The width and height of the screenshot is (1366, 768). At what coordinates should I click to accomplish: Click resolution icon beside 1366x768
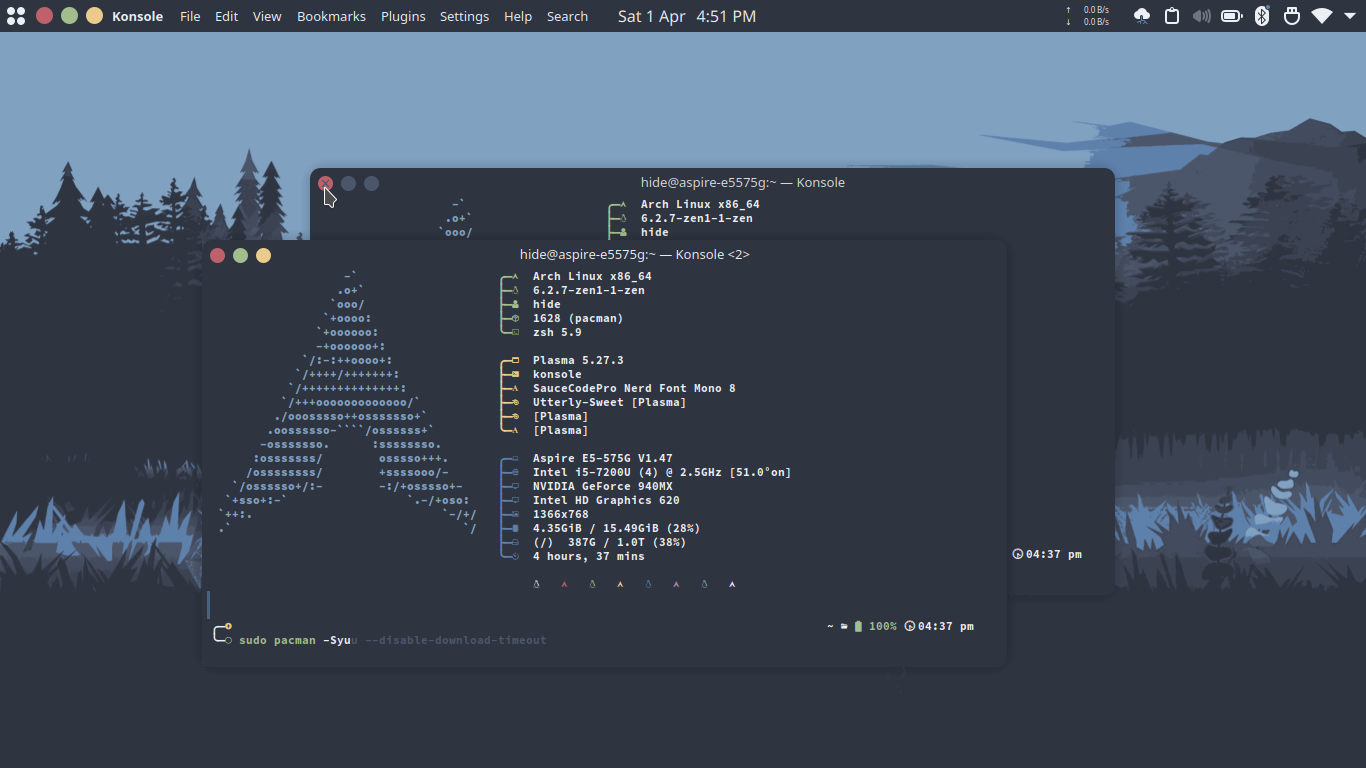(515, 514)
